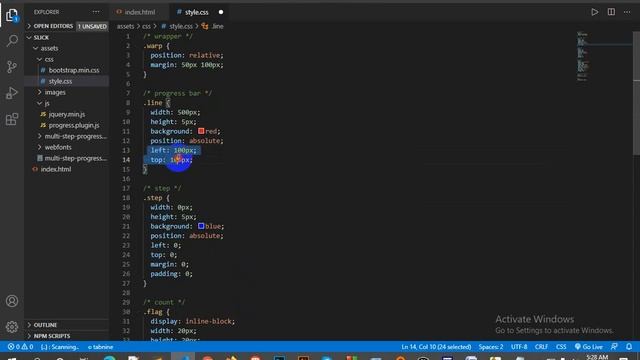This screenshot has width=640, height=360.
Task: Show errors and warnings in status bar
Action: (x=20, y=347)
